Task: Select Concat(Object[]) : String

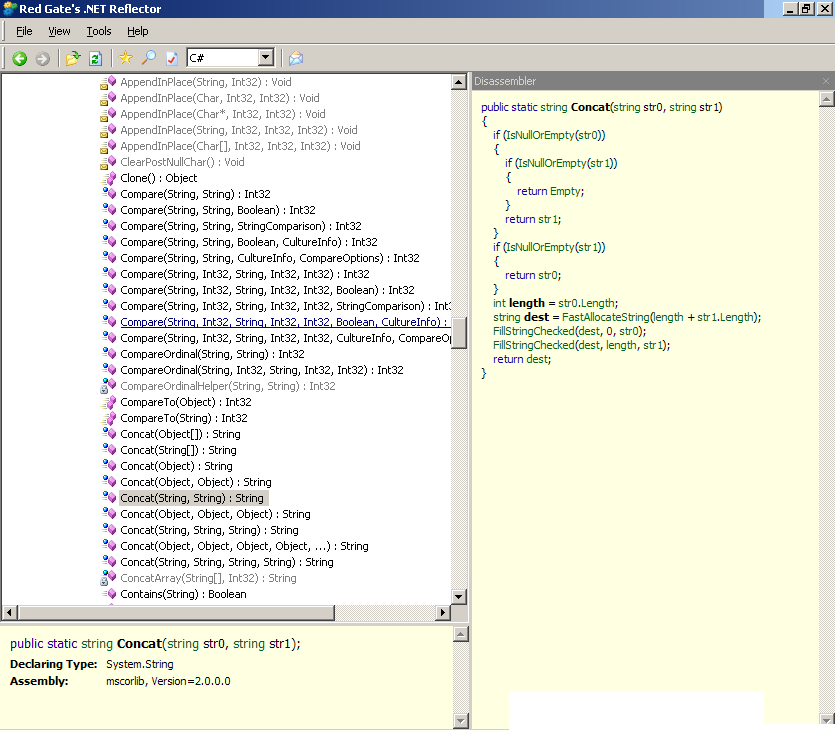Action: [x=181, y=434]
